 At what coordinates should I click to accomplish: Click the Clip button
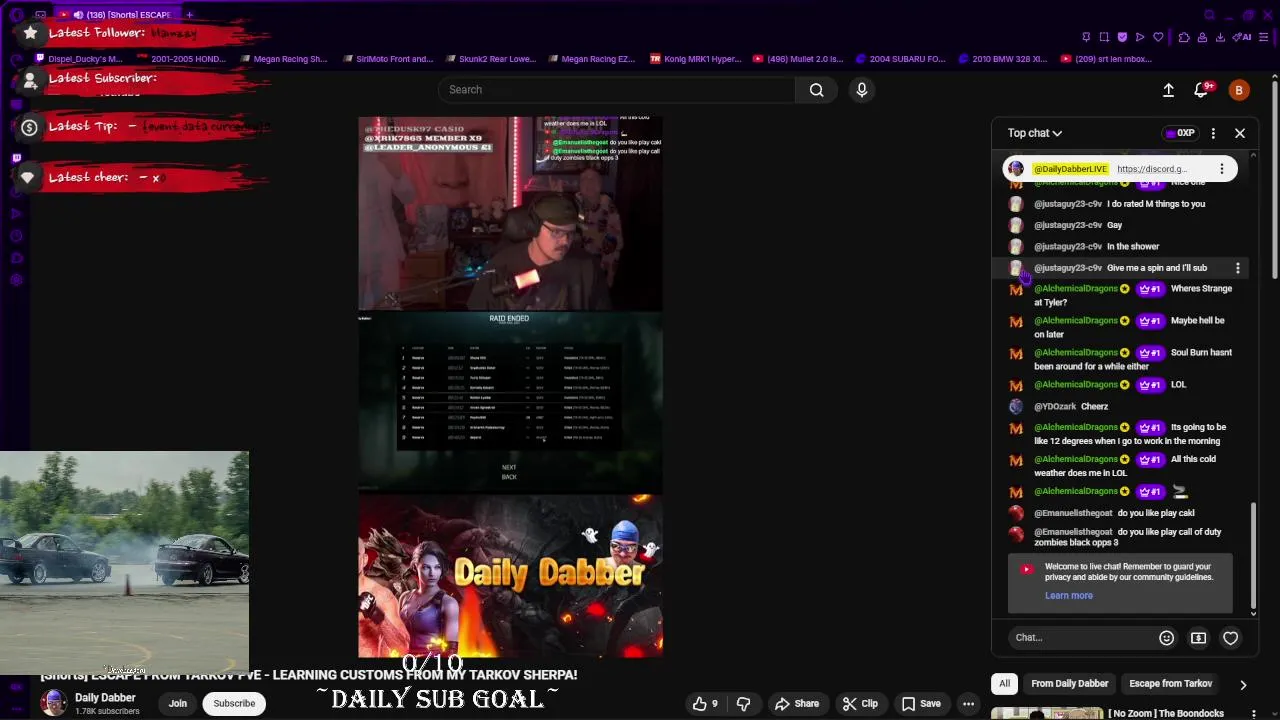click(x=860, y=704)
